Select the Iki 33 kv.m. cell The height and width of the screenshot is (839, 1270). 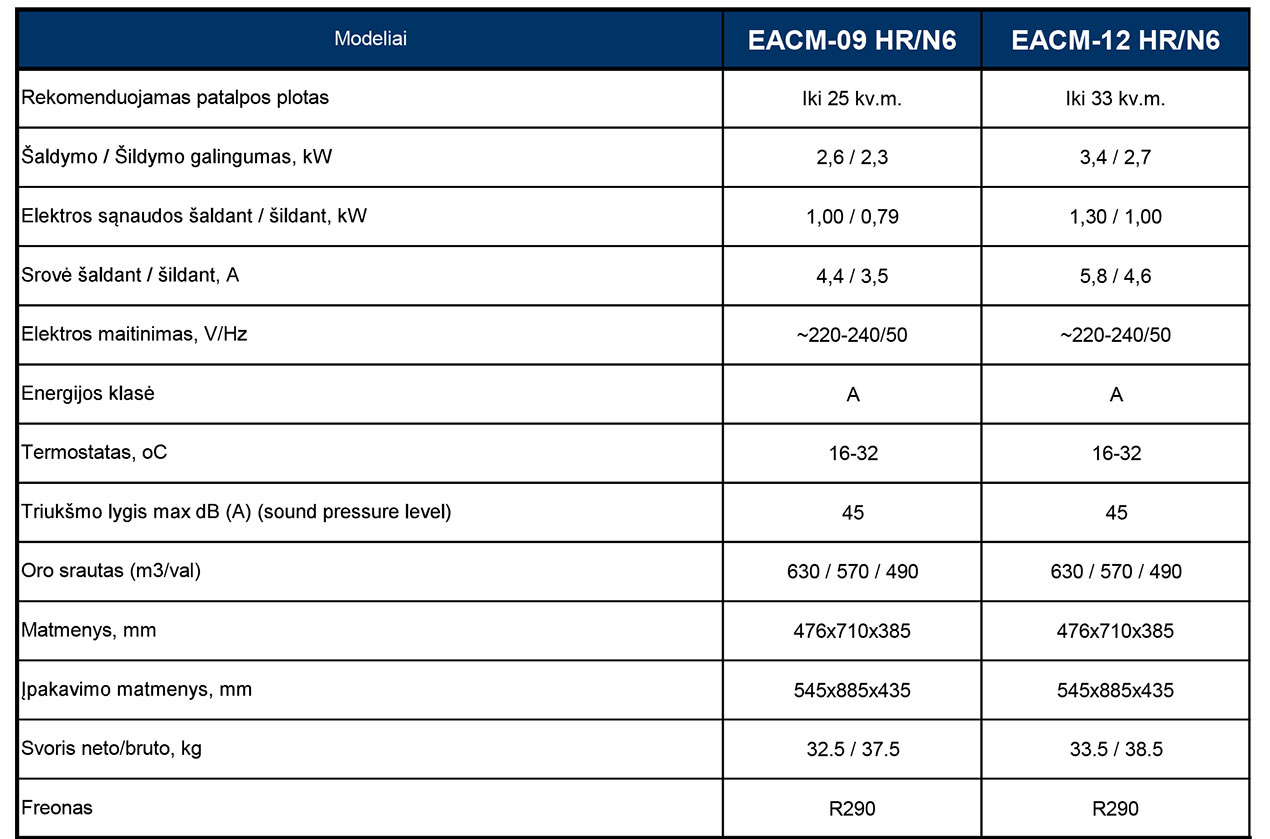[x=1116, y=98]
